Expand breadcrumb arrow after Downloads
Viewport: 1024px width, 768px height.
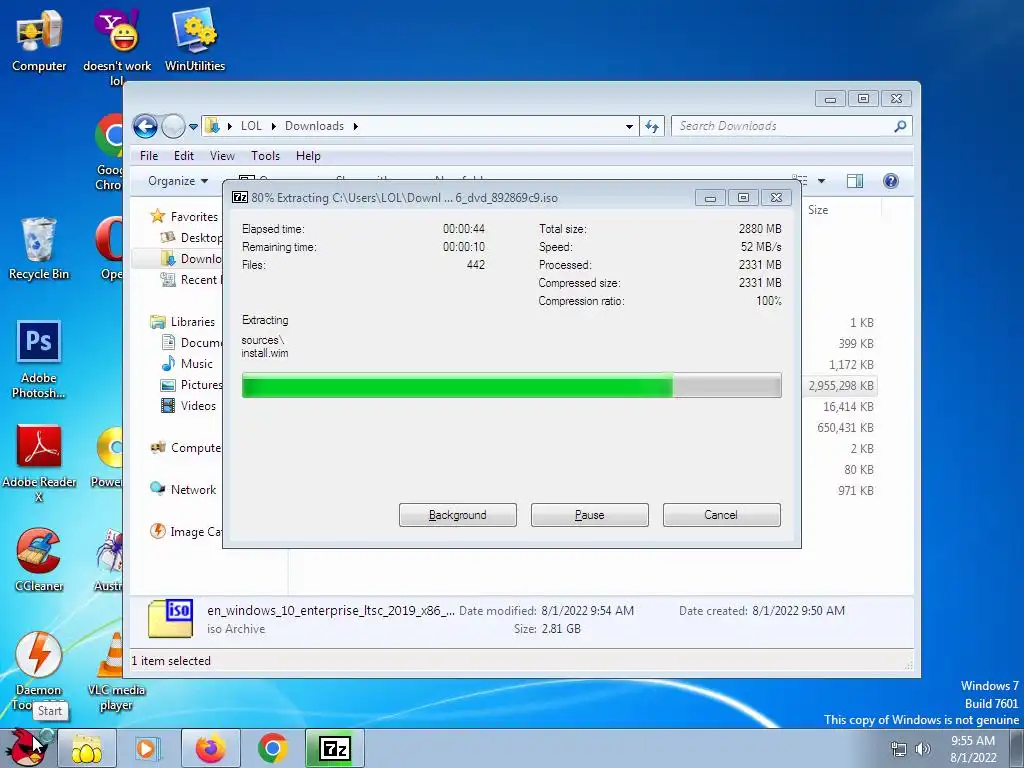356,126
